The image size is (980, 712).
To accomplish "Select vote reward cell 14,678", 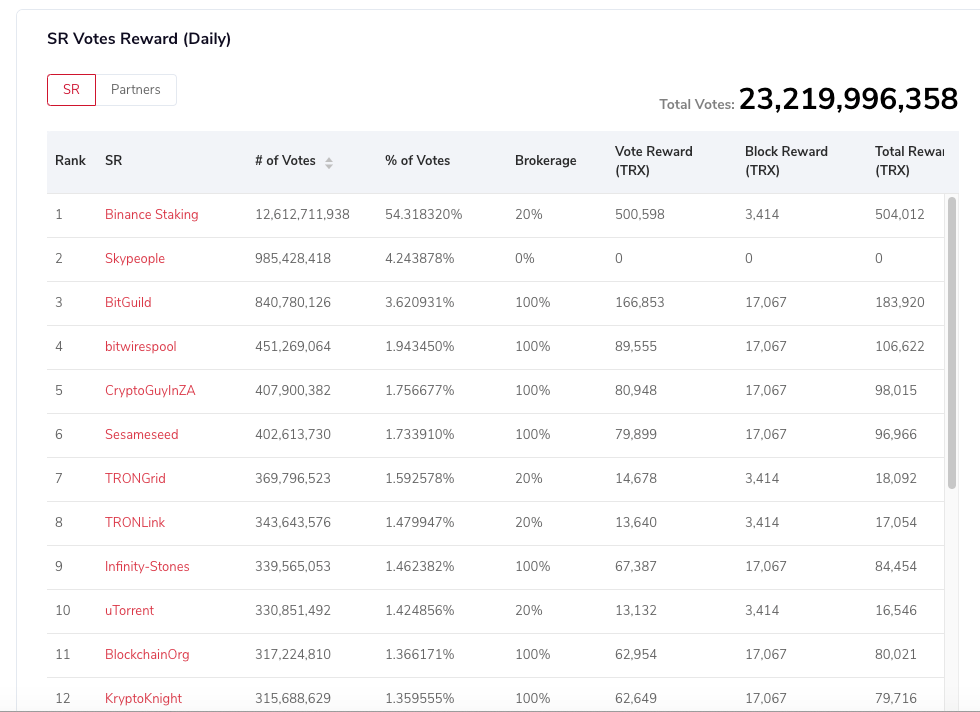I will pyautogui.click(x=636, y=478).
